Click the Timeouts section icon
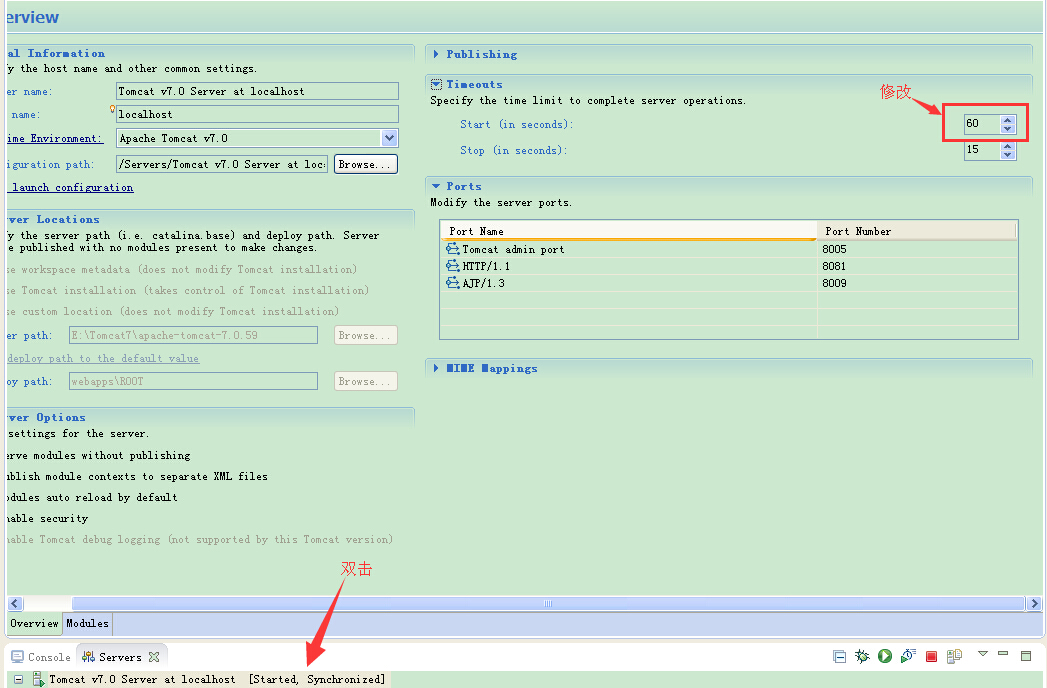The width and height of the screenshot is (1047, 688). [436, 84]
